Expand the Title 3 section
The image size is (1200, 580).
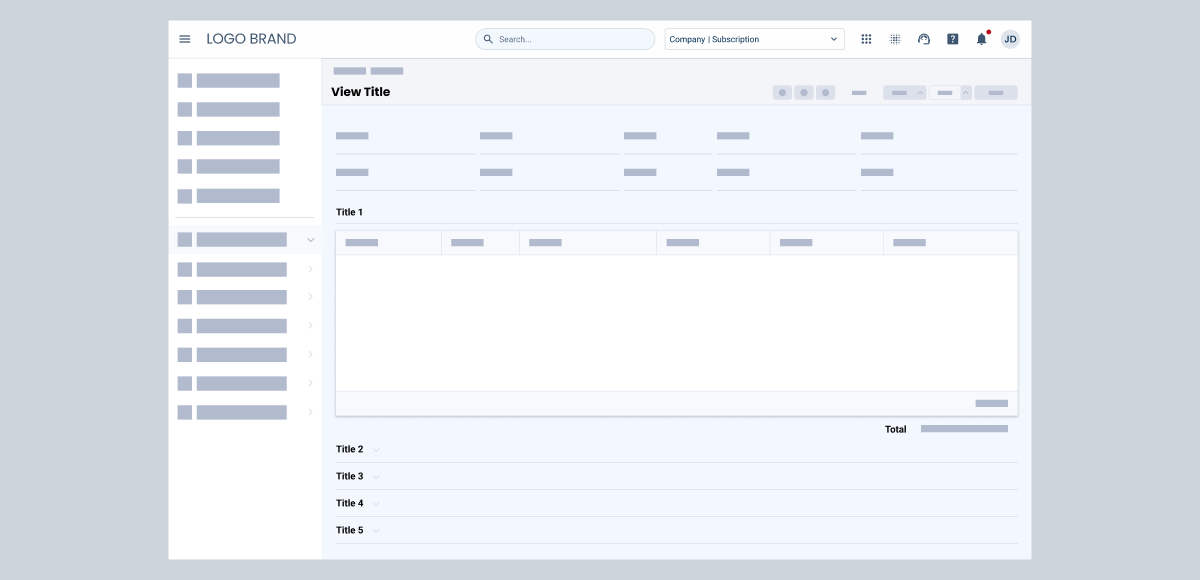376,477
